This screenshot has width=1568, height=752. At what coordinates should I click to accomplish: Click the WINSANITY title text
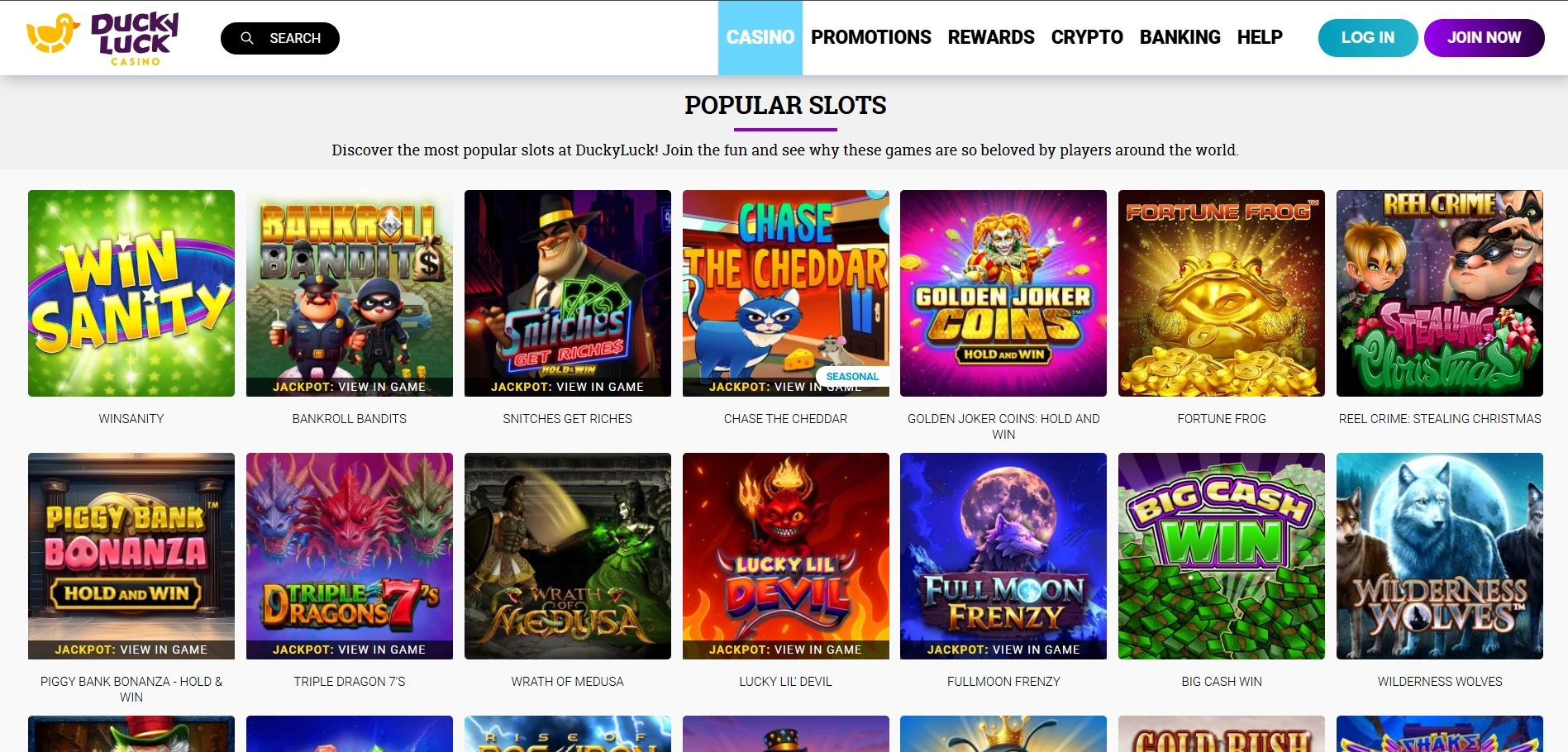[x=131, y=419]
